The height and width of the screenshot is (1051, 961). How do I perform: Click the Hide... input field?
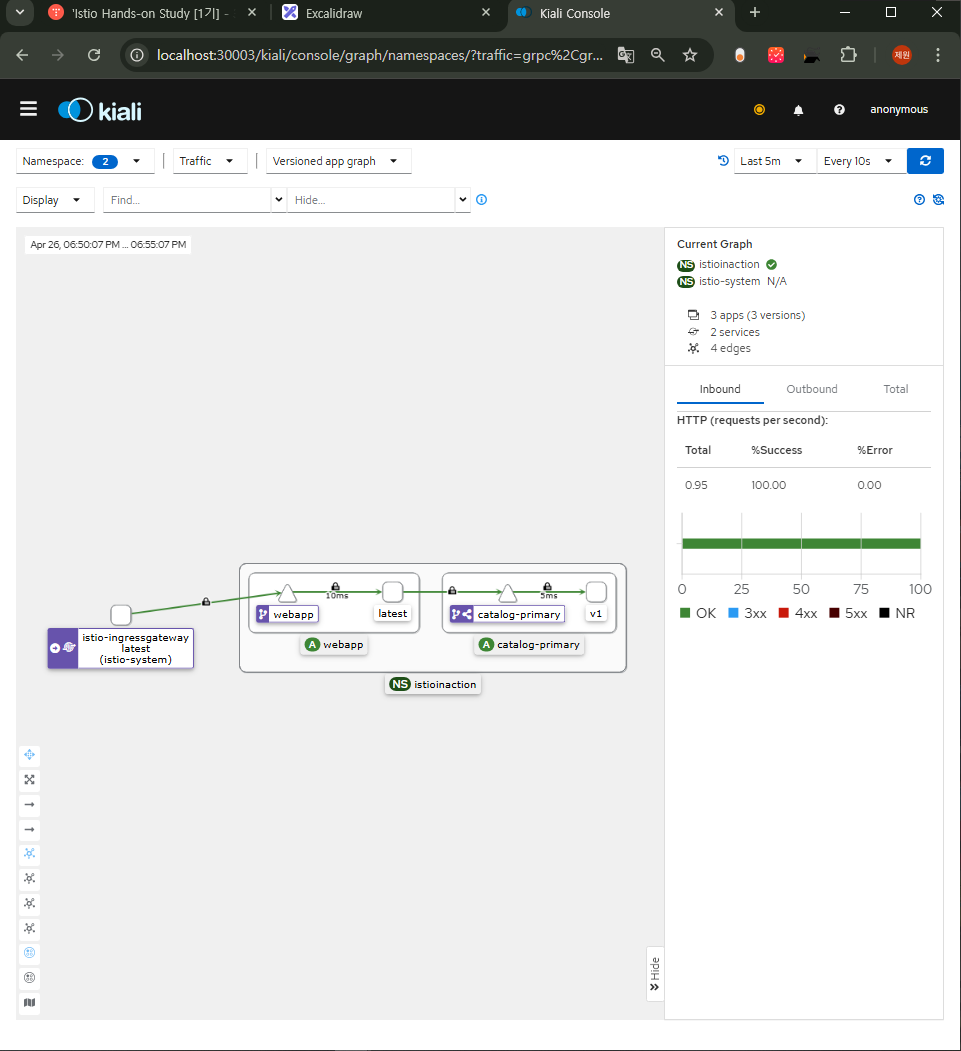[x=372, y=200]
